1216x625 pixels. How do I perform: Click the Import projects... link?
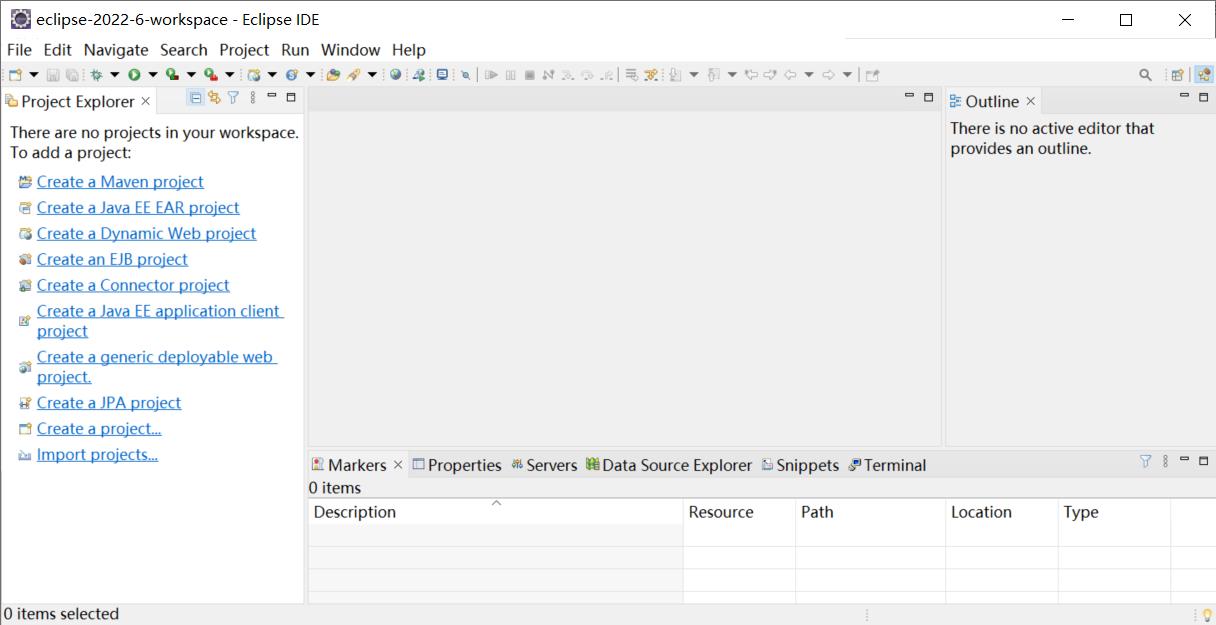[x=97, y=454]
